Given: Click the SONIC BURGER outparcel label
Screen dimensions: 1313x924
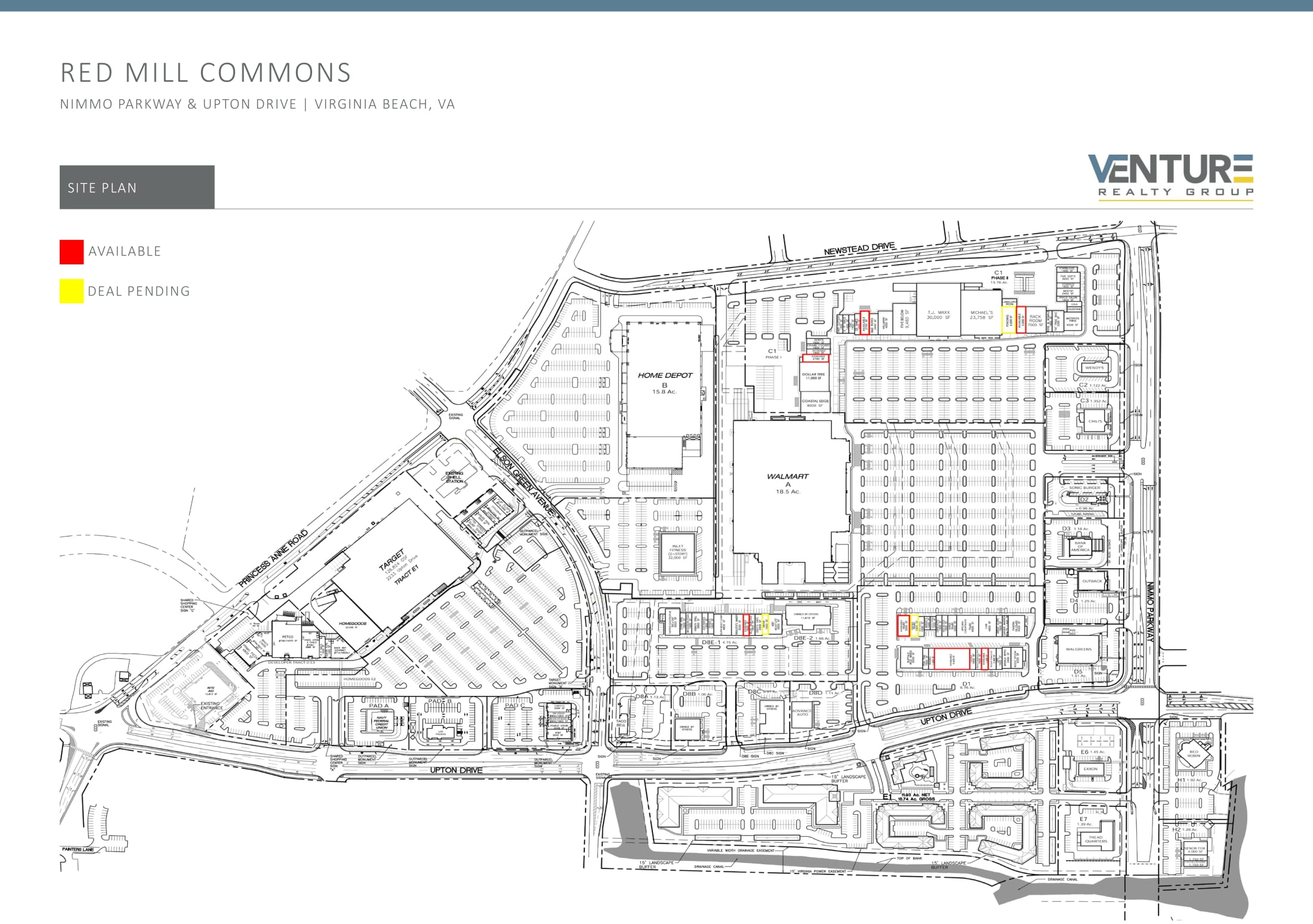Looking at the screenshot, I should [1084, 488].
